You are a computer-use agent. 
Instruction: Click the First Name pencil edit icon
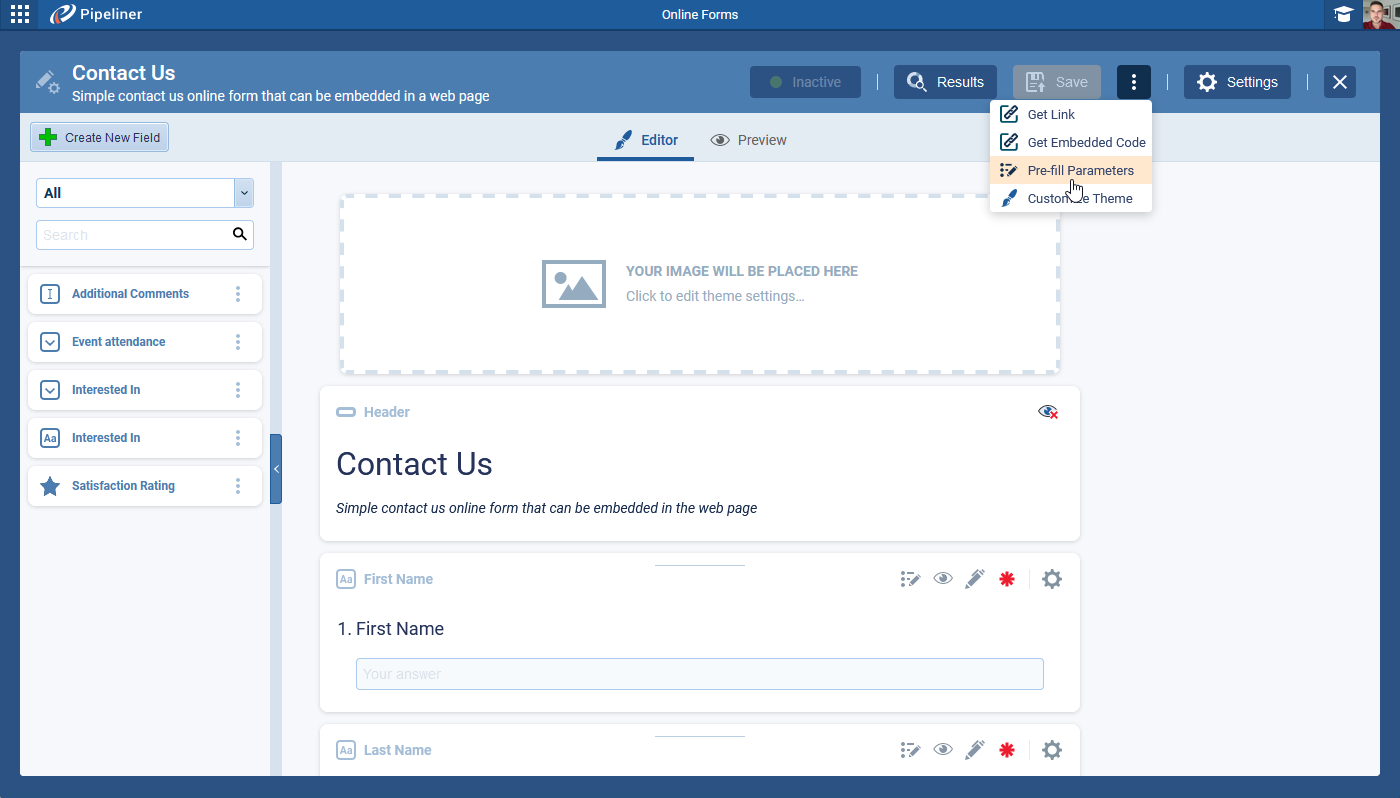(975, 579)
